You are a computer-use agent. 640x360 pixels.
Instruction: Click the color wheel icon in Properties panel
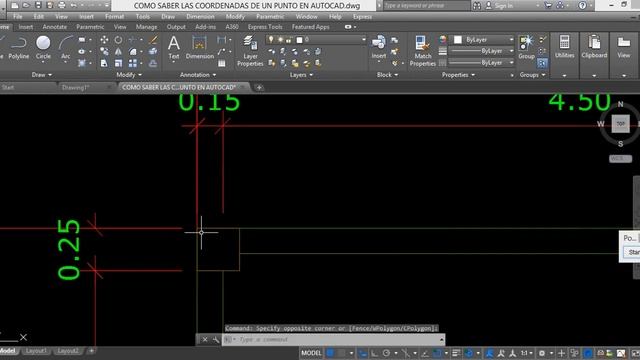[443, 40]
